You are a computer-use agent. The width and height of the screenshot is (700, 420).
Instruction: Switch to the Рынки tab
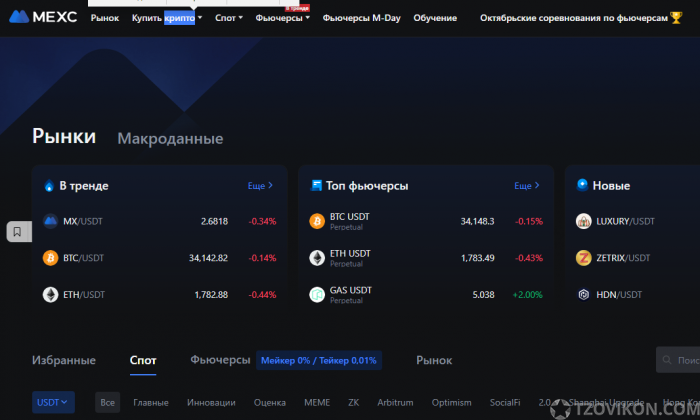click(x=64, y=136)
